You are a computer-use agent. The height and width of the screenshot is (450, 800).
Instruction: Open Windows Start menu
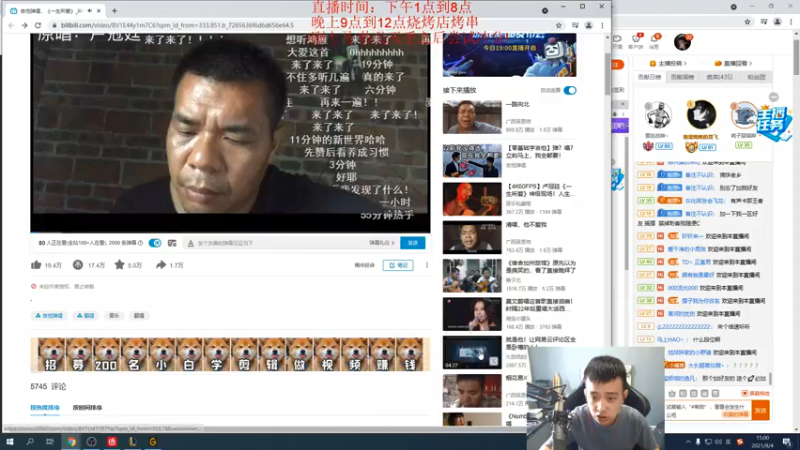(x=10, y=441)
